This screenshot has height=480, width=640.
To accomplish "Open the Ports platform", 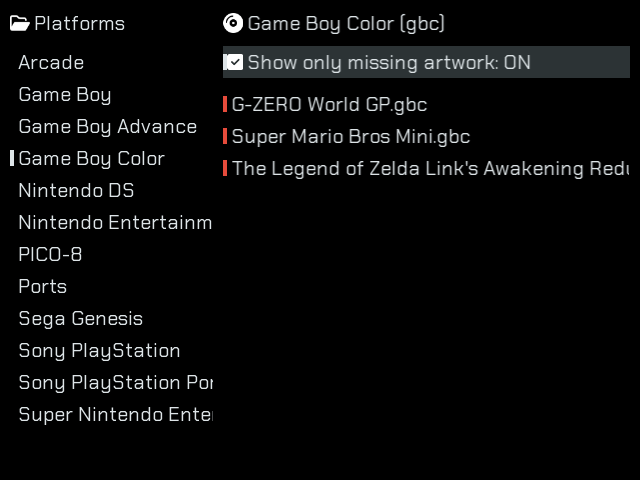I will point(43,286).
